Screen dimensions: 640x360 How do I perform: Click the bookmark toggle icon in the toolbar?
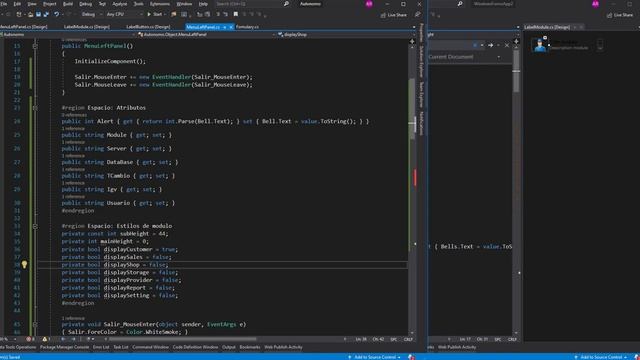(236, 14)
